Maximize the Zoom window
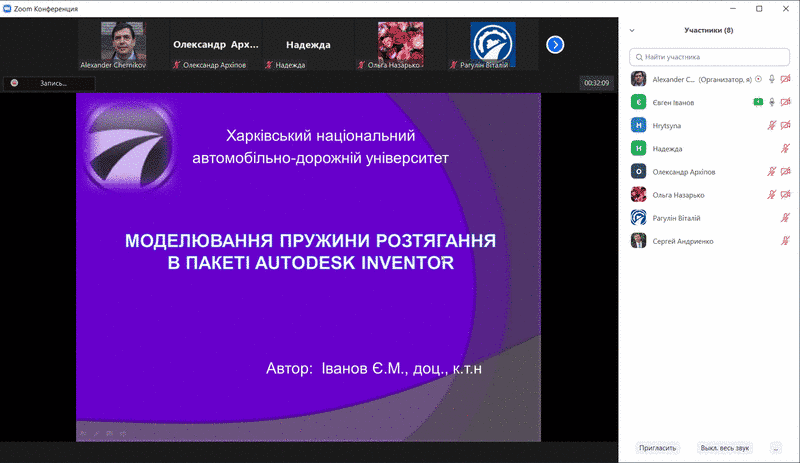 coord(759,9)
